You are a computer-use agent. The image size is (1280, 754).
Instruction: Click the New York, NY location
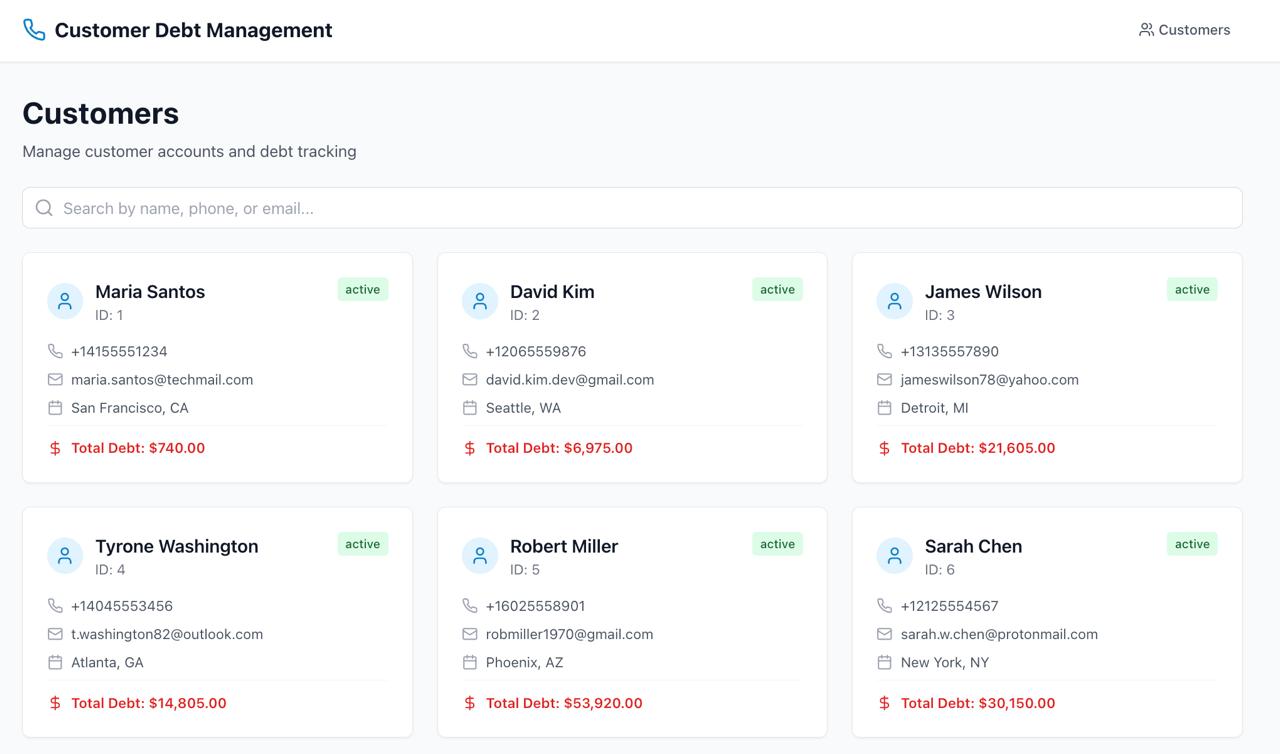pyautogui.click(x=945, y=662)
